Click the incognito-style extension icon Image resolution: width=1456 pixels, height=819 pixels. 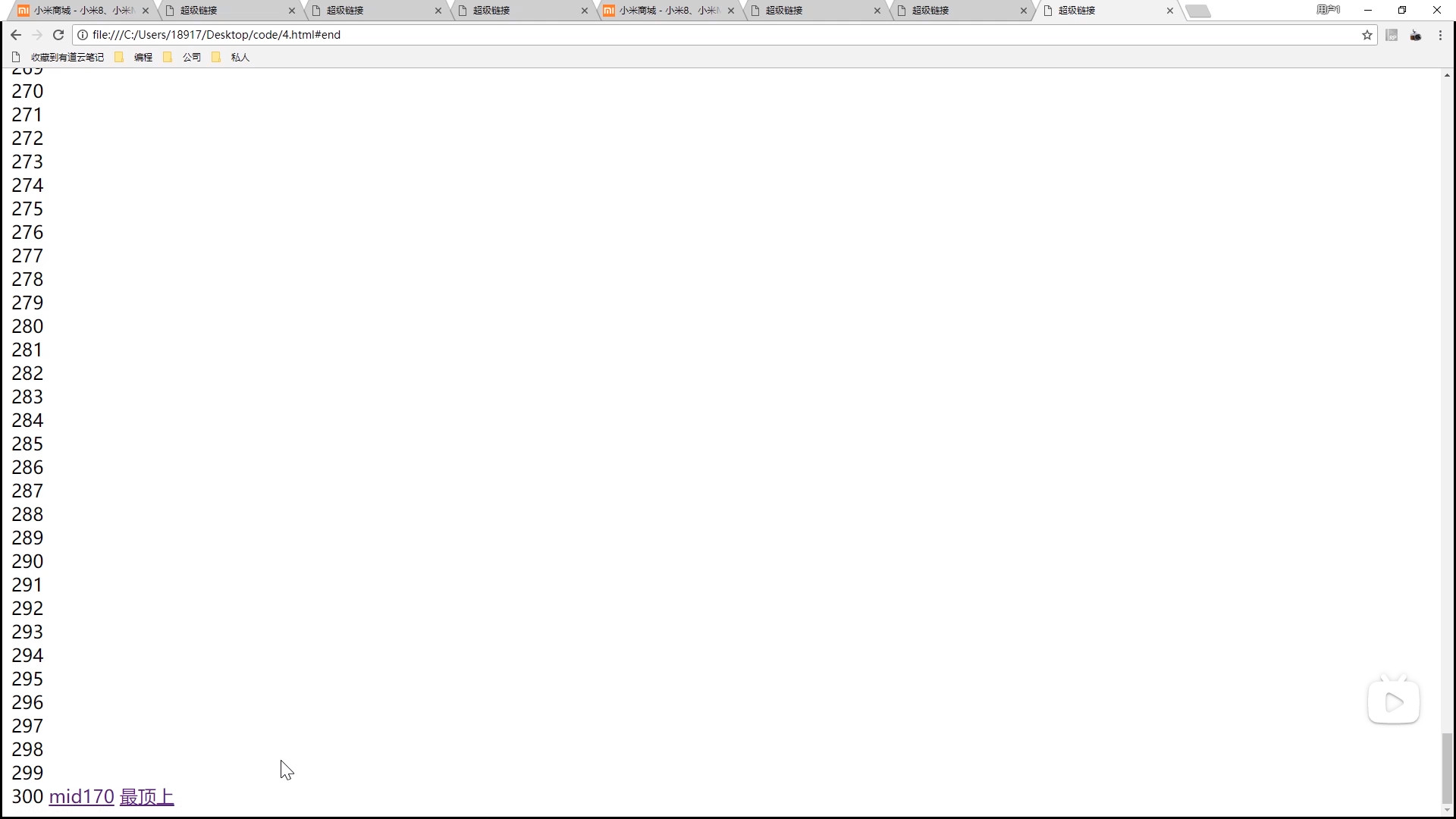click(x=1416, y=35)
